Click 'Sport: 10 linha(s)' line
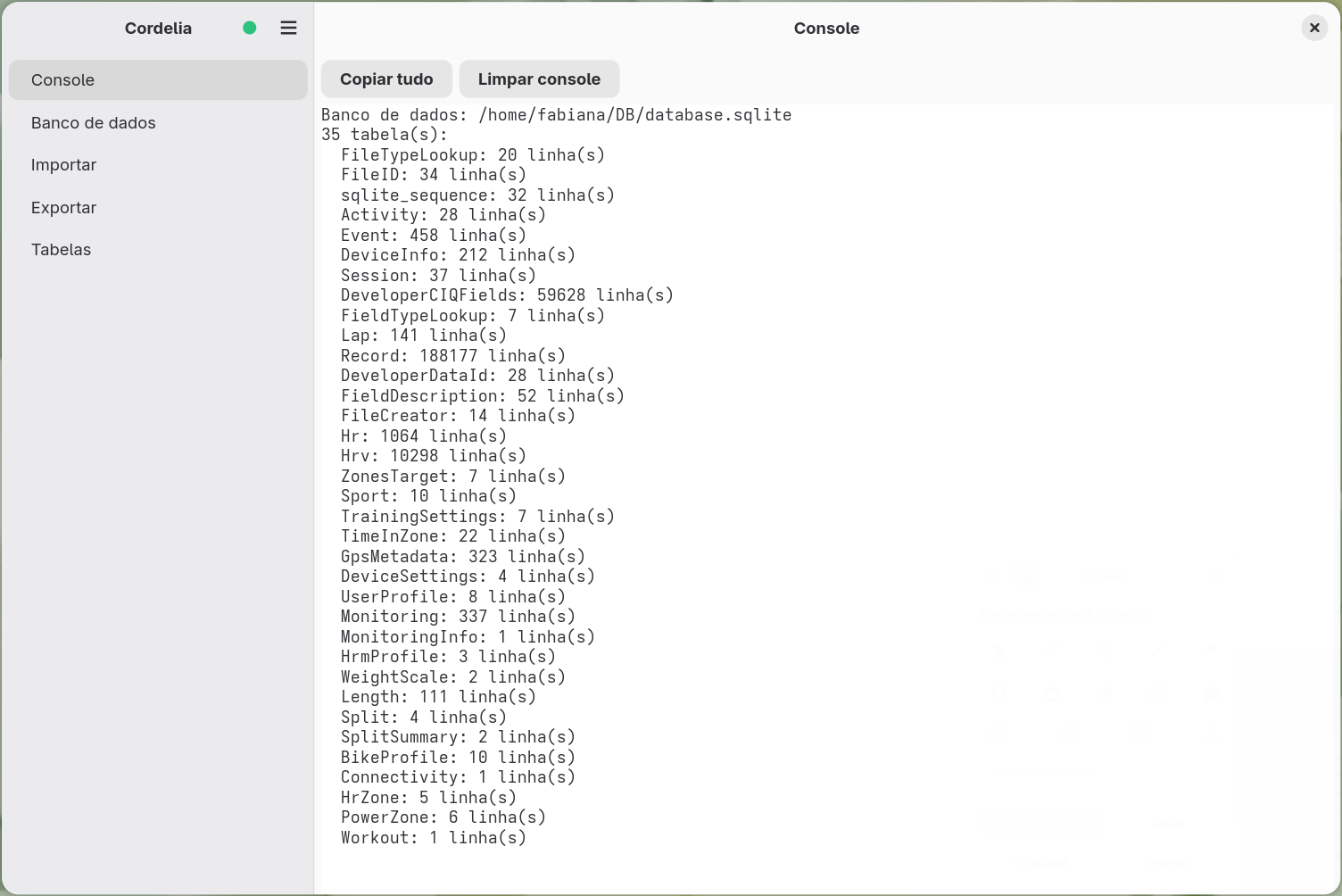Image resolution: width=1342 pixels, height=896 pixels. point(428,496)
